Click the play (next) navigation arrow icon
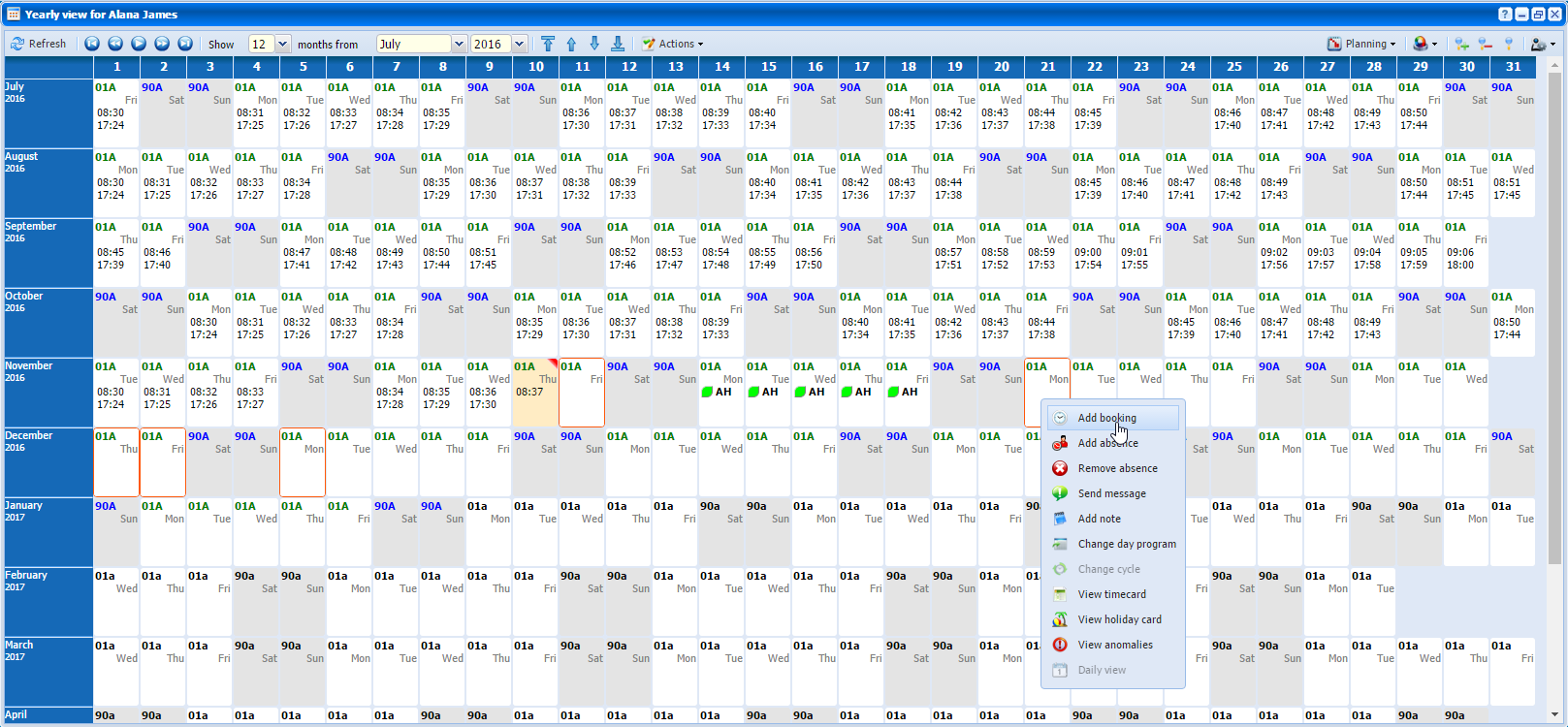Image resolution: width=1568 pixels, height=727 pixels. tap(139, 44)
